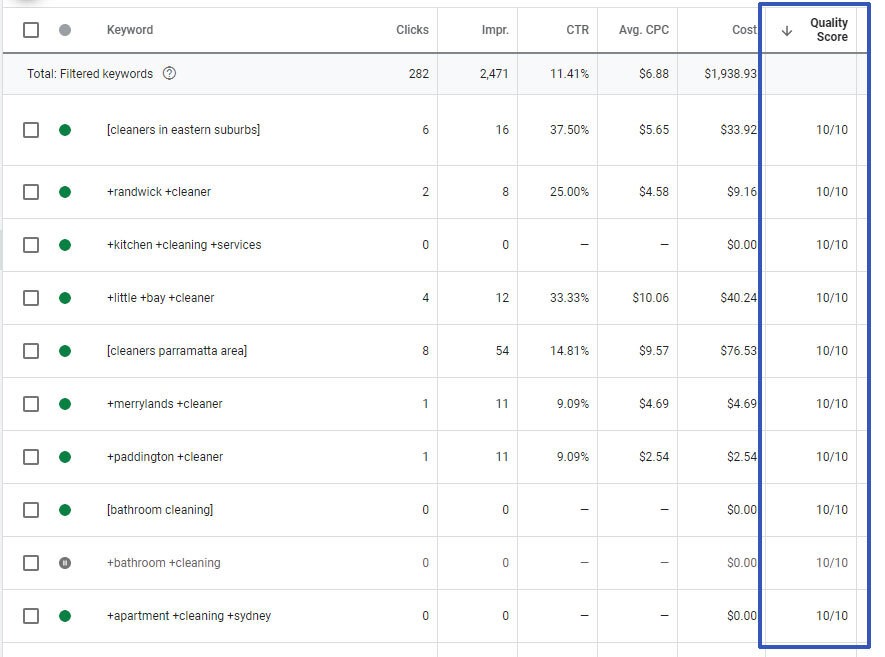Tick the select-all checkbox in the header
This screenshot has height=657, width=885.
[x=31, y=30]
